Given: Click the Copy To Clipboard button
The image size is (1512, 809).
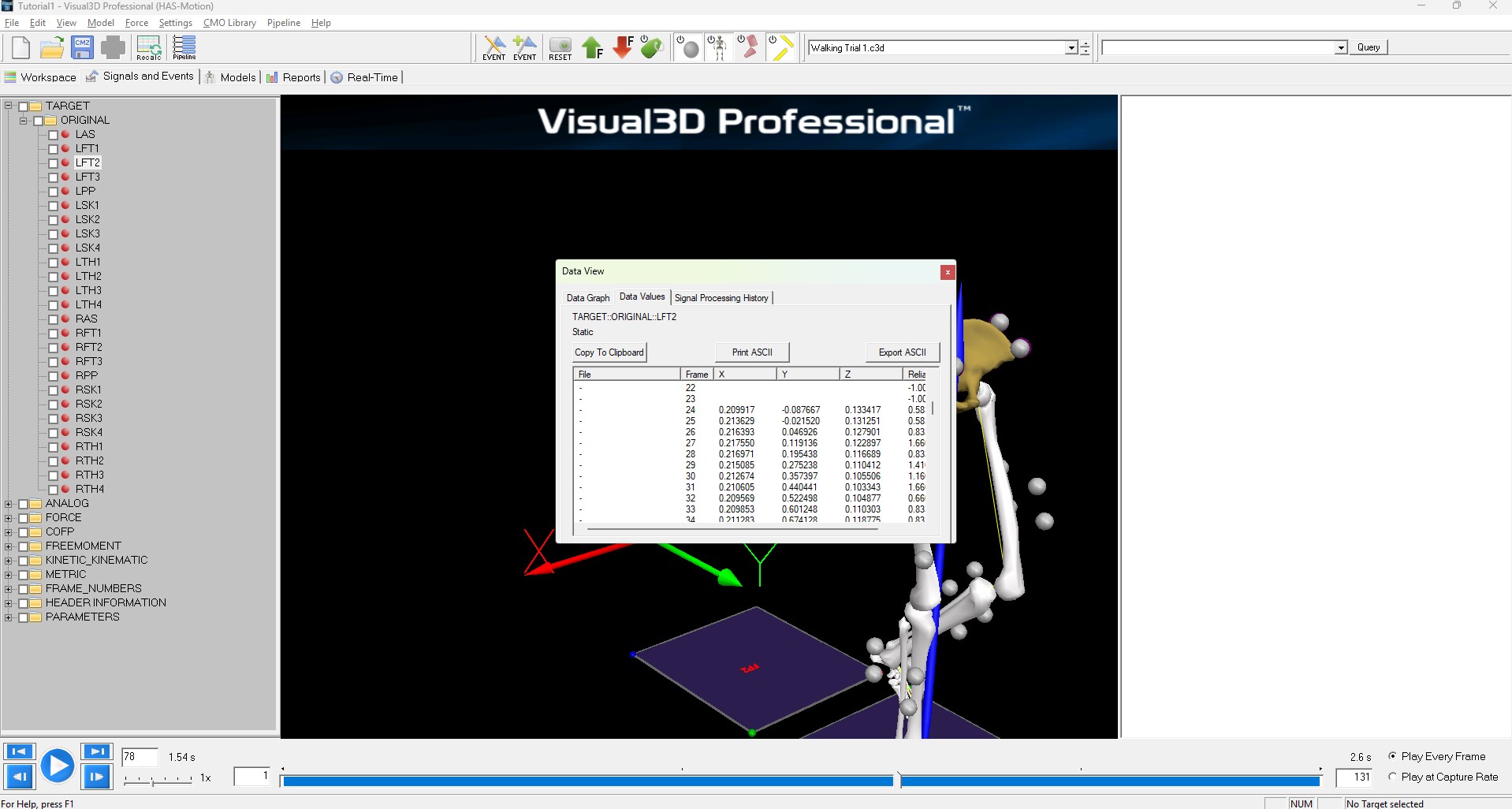Looking at the screenshot, I should [x=609, y=352].
